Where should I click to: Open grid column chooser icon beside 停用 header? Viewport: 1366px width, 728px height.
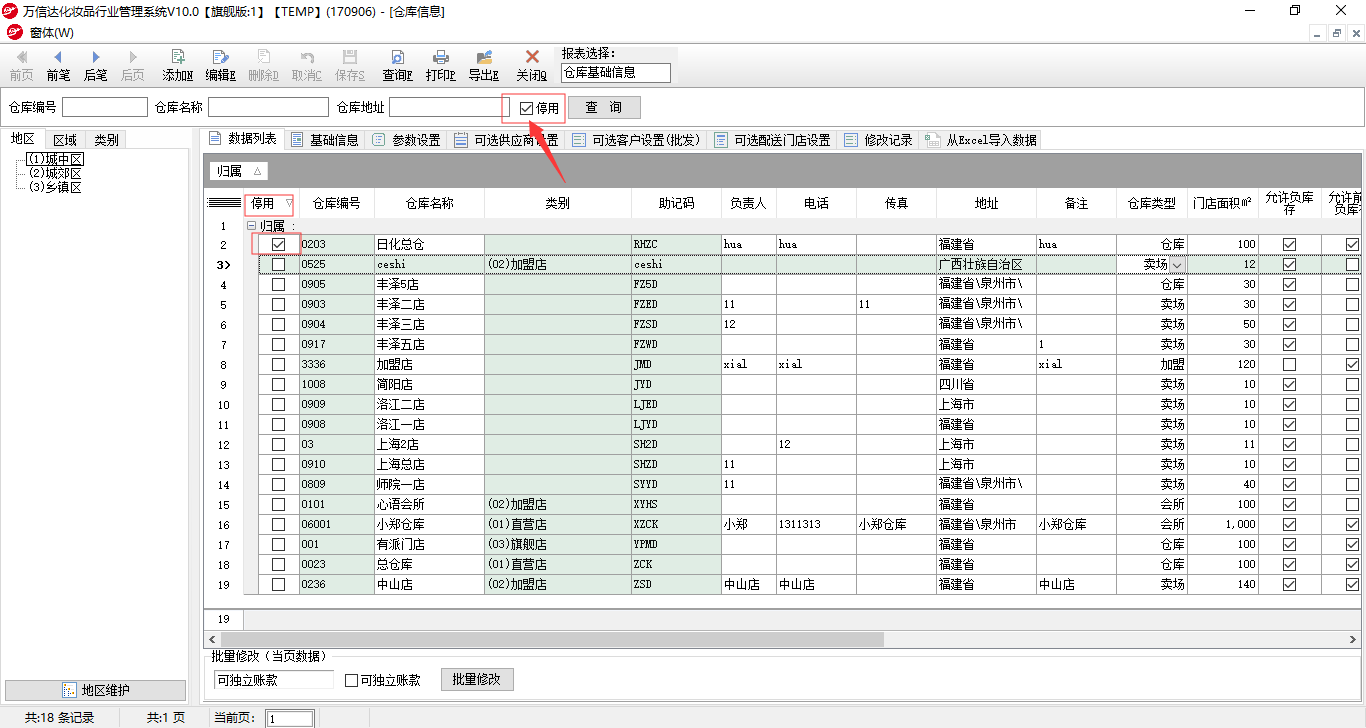pos(224,203)
